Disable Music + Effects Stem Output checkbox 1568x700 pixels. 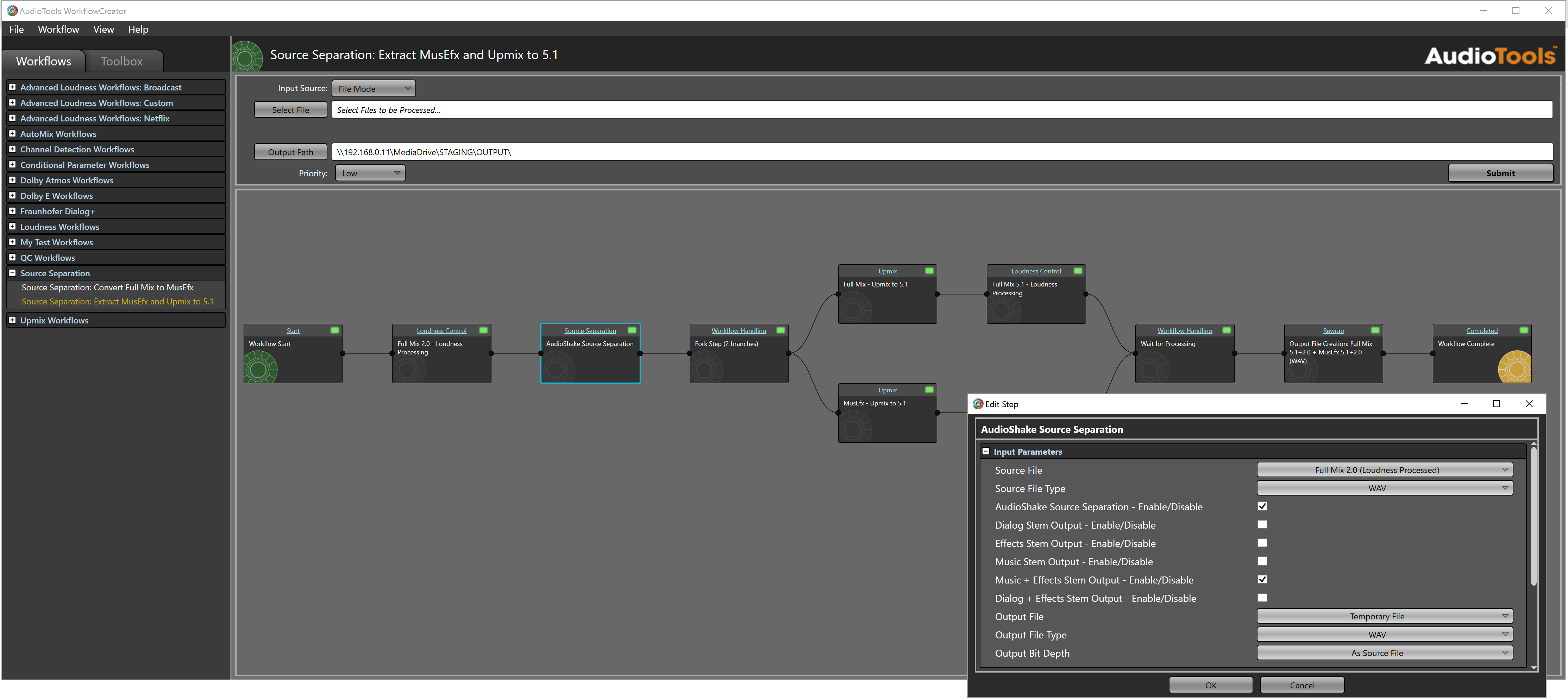pos(1262,580)
